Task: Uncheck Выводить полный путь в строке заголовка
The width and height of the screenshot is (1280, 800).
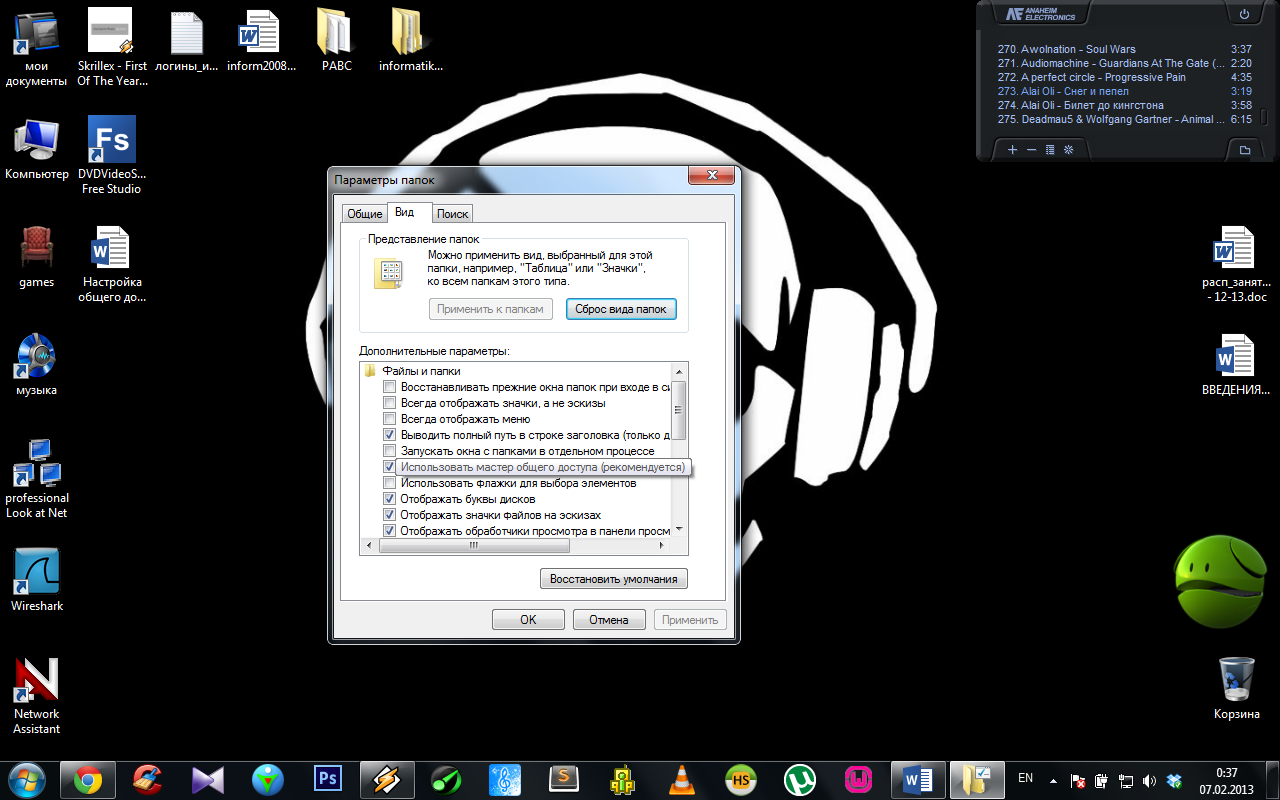Action: pyautogui.click(x=390, y=435)
